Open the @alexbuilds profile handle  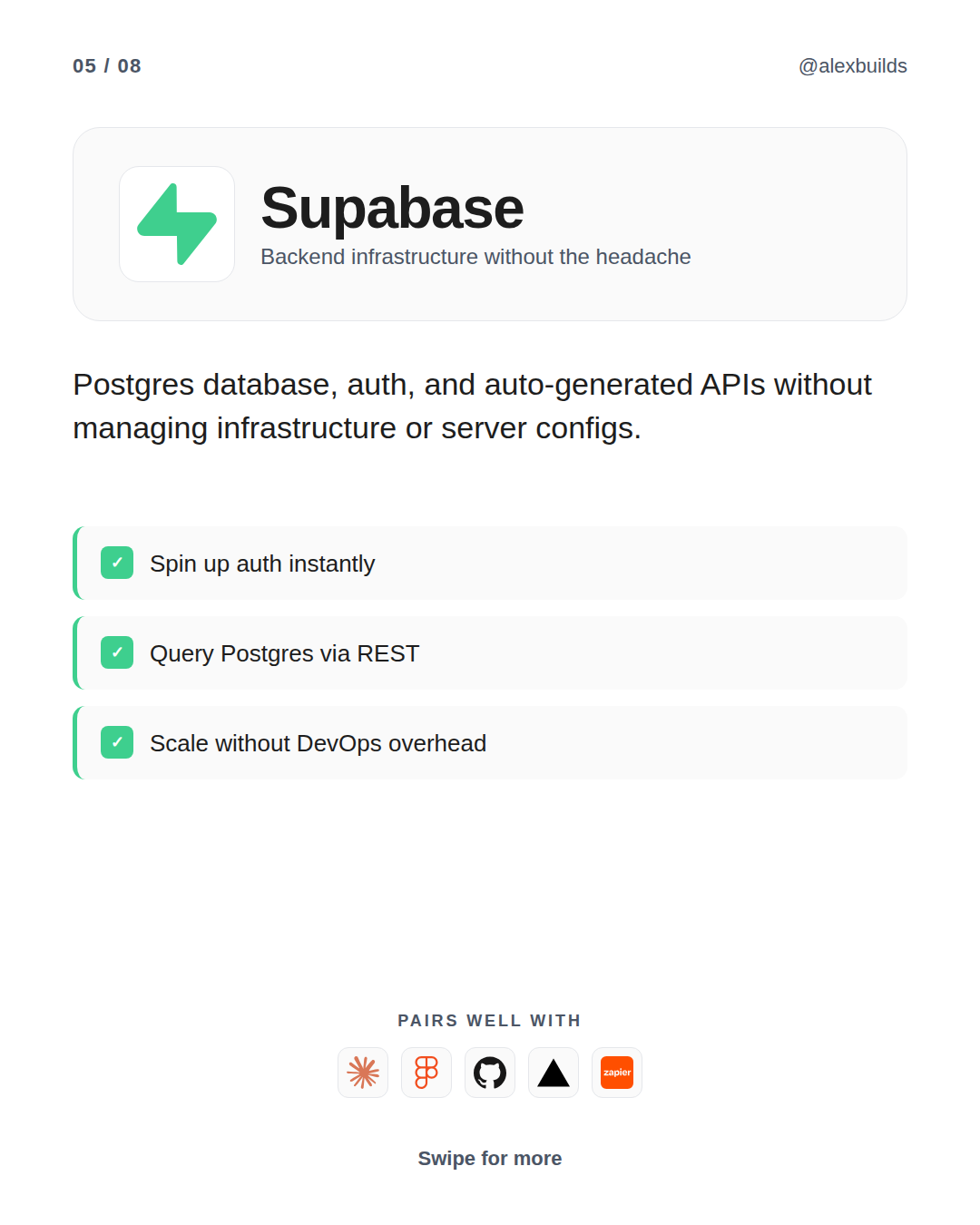tap(852, 66)
